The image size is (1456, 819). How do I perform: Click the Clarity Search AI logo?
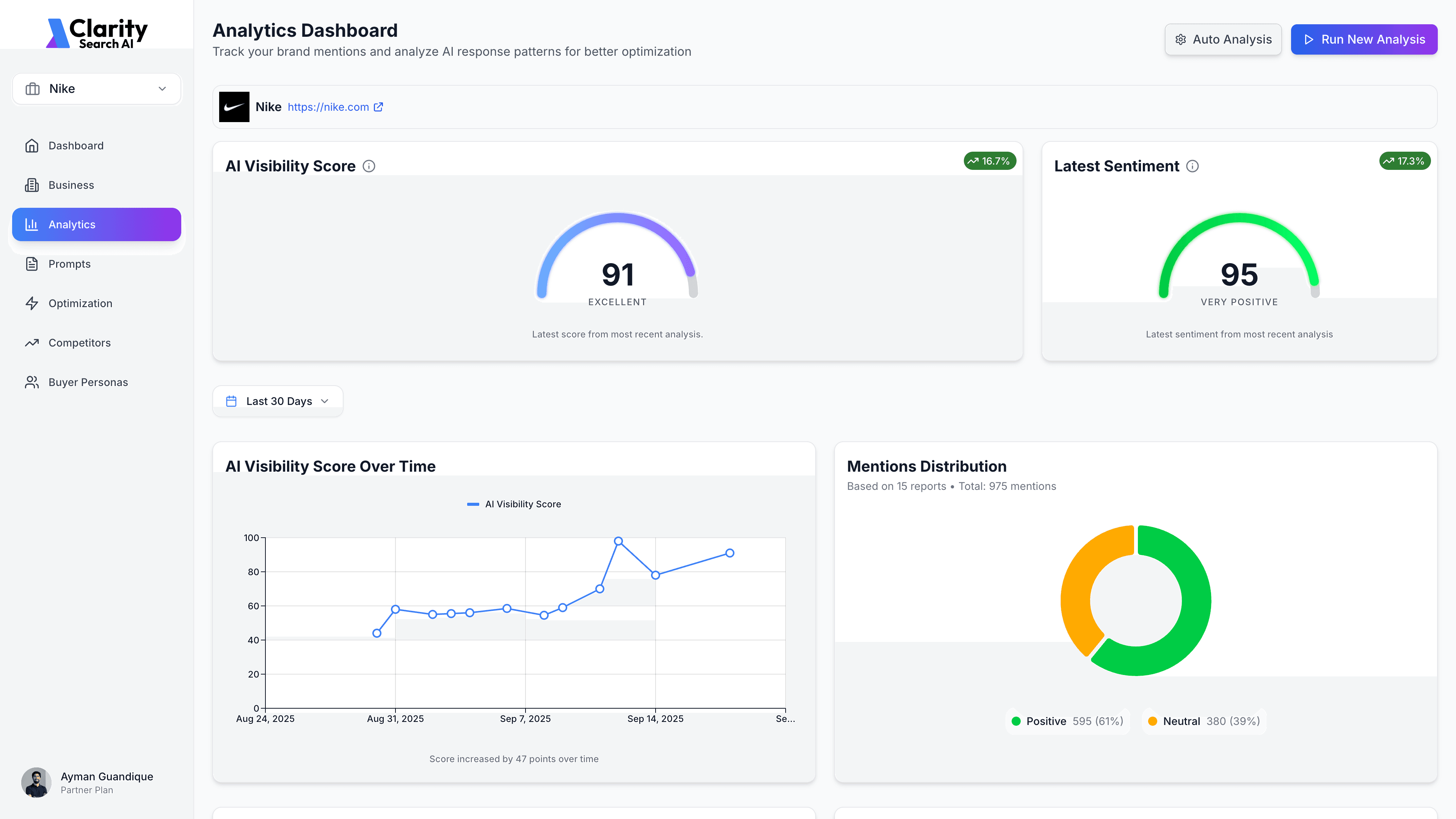coord(97,33)
